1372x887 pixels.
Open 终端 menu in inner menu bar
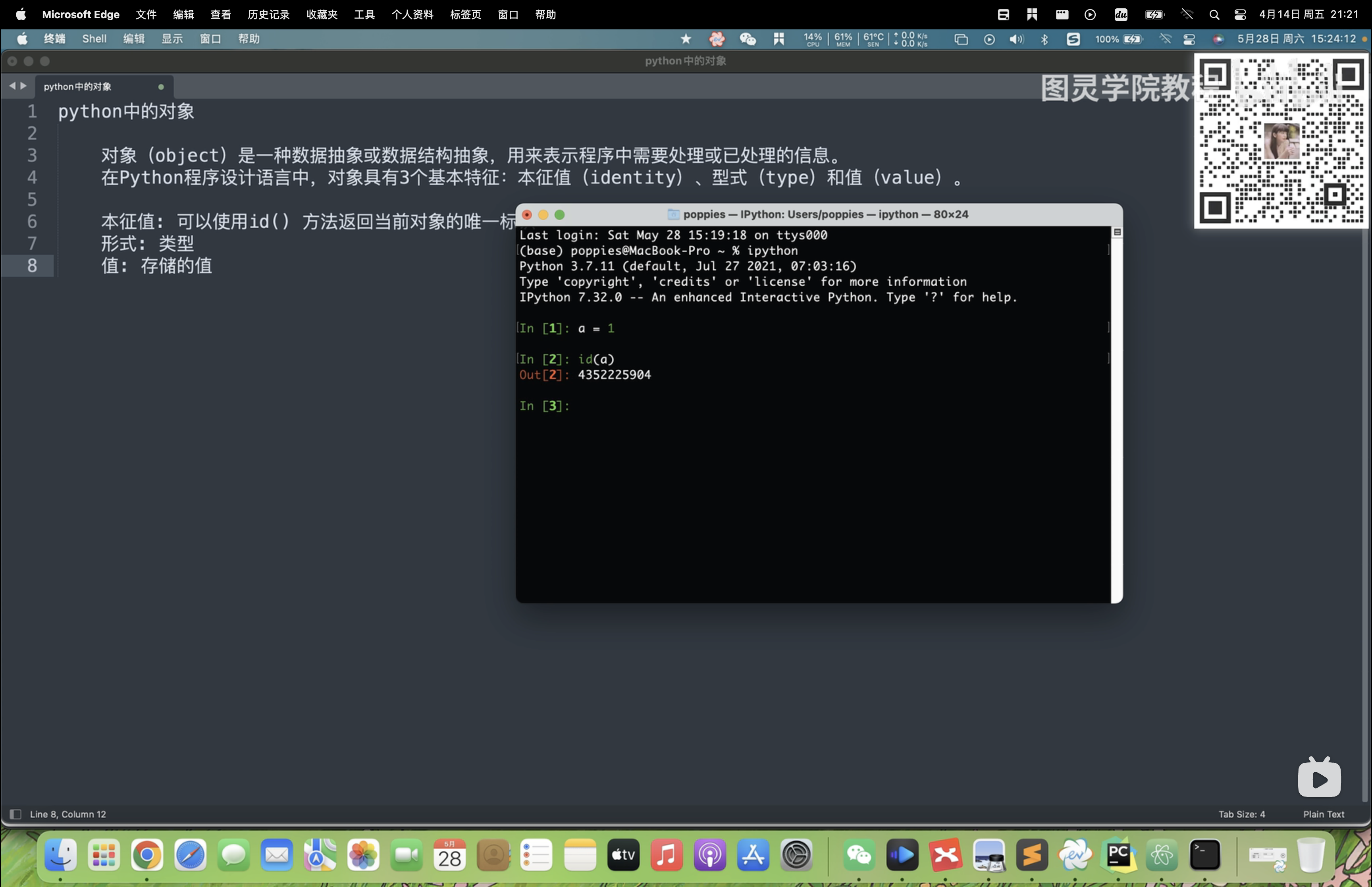55,39
